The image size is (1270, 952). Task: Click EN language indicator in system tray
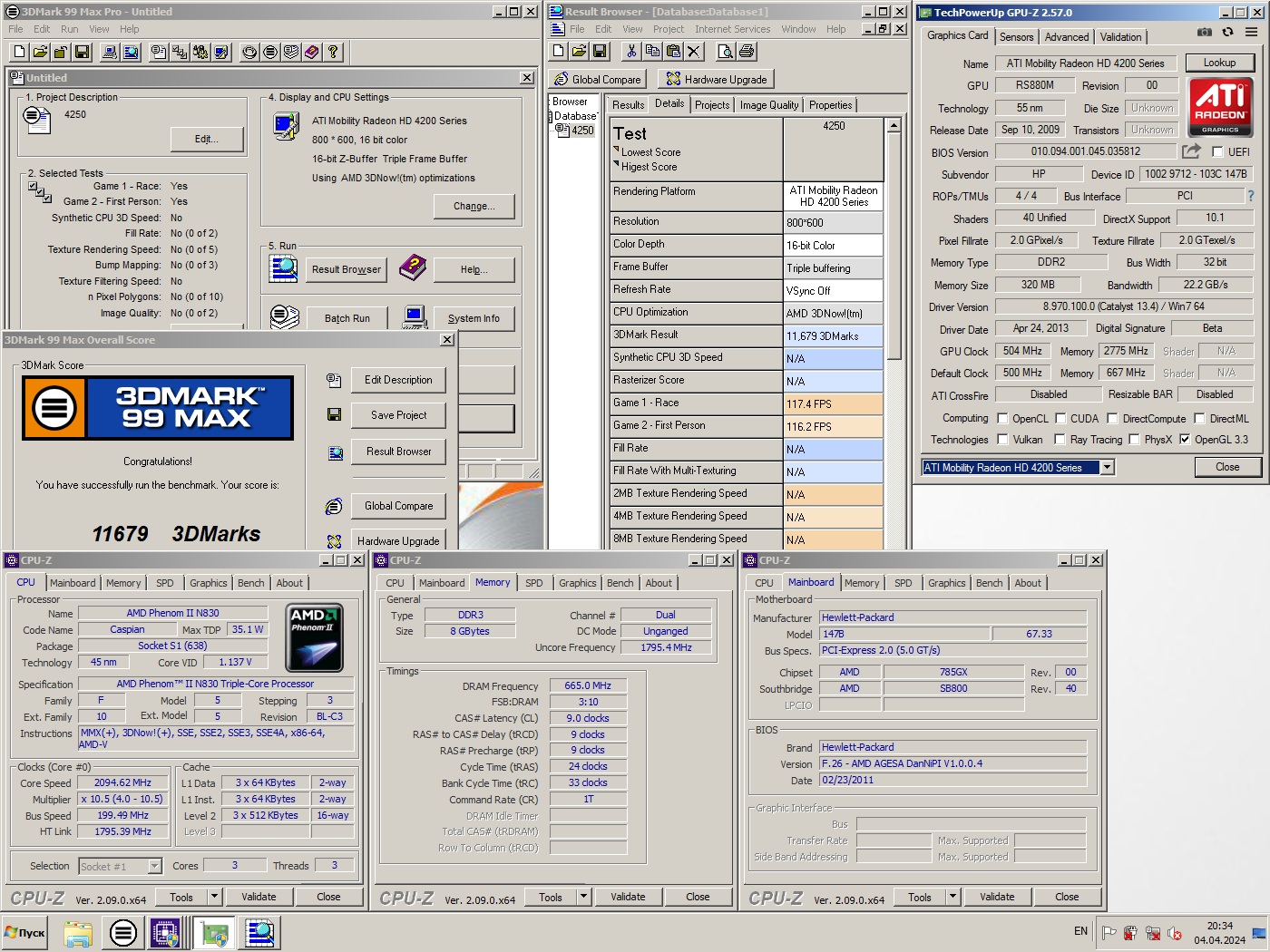click(x=1080, y=931)
